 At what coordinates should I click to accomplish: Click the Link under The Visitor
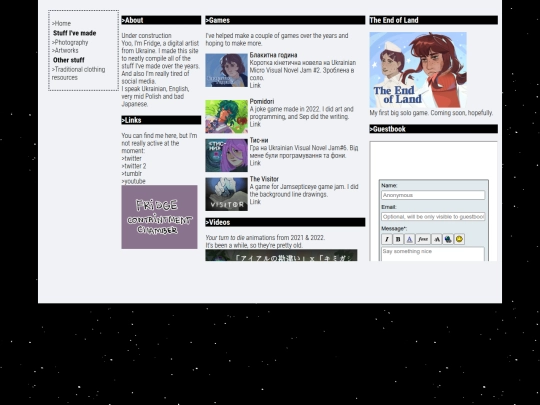(x=255, y=202)
